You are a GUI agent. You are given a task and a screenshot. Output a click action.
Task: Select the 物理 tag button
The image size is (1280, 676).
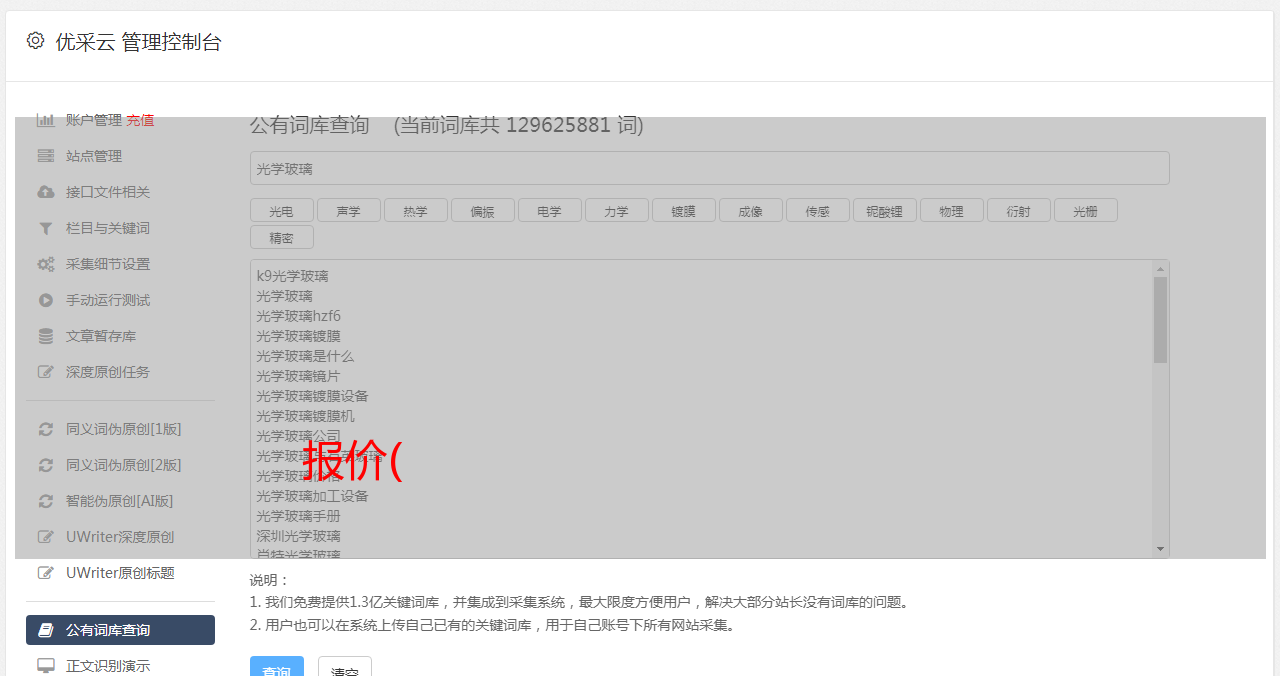click(x=951, y=211)
